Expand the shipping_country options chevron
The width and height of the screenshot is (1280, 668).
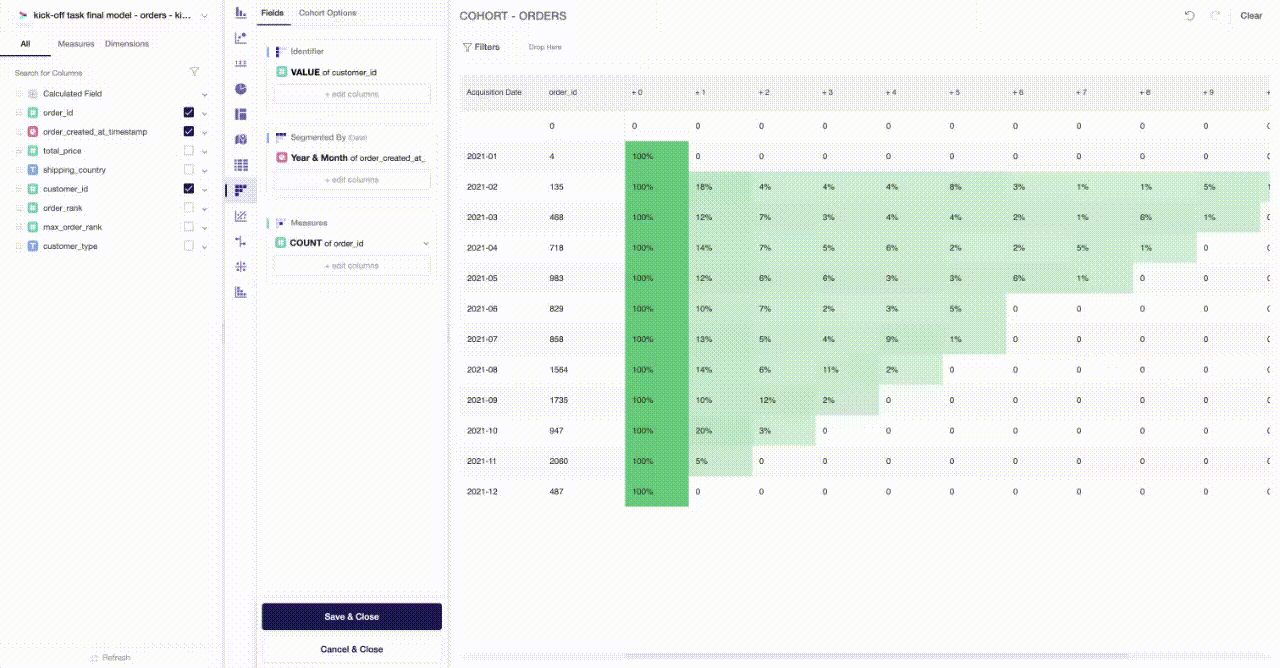204,169
